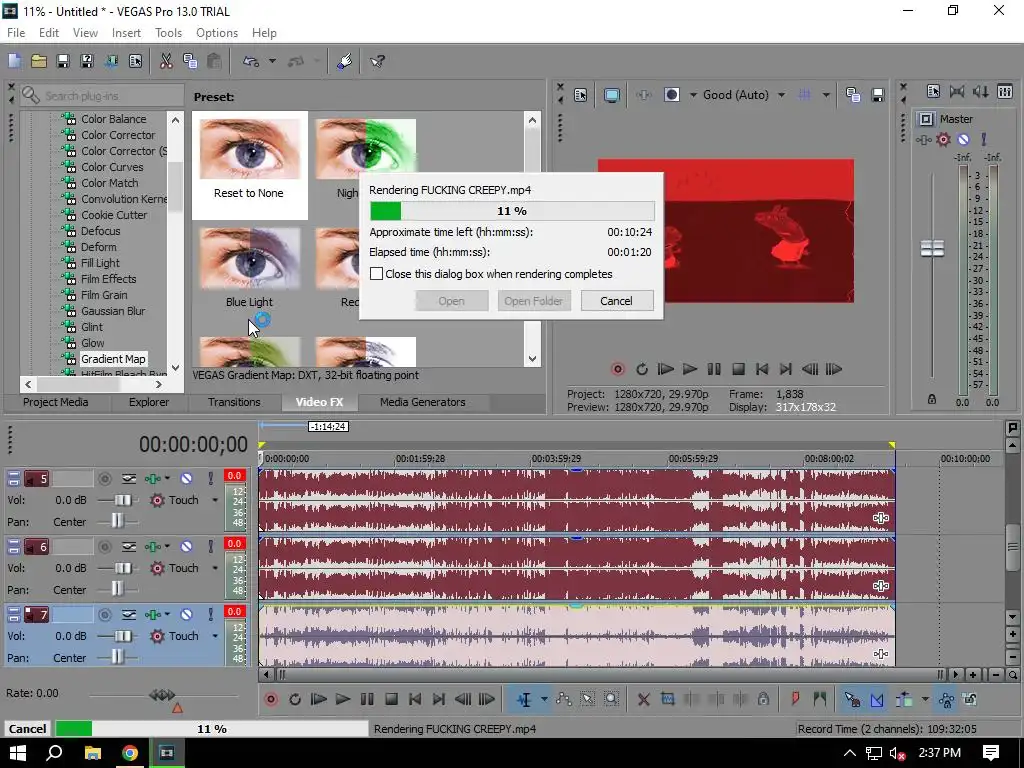Click the Master mute icon
This screenshot has height=768, width=1024.
tap(963, 139)
